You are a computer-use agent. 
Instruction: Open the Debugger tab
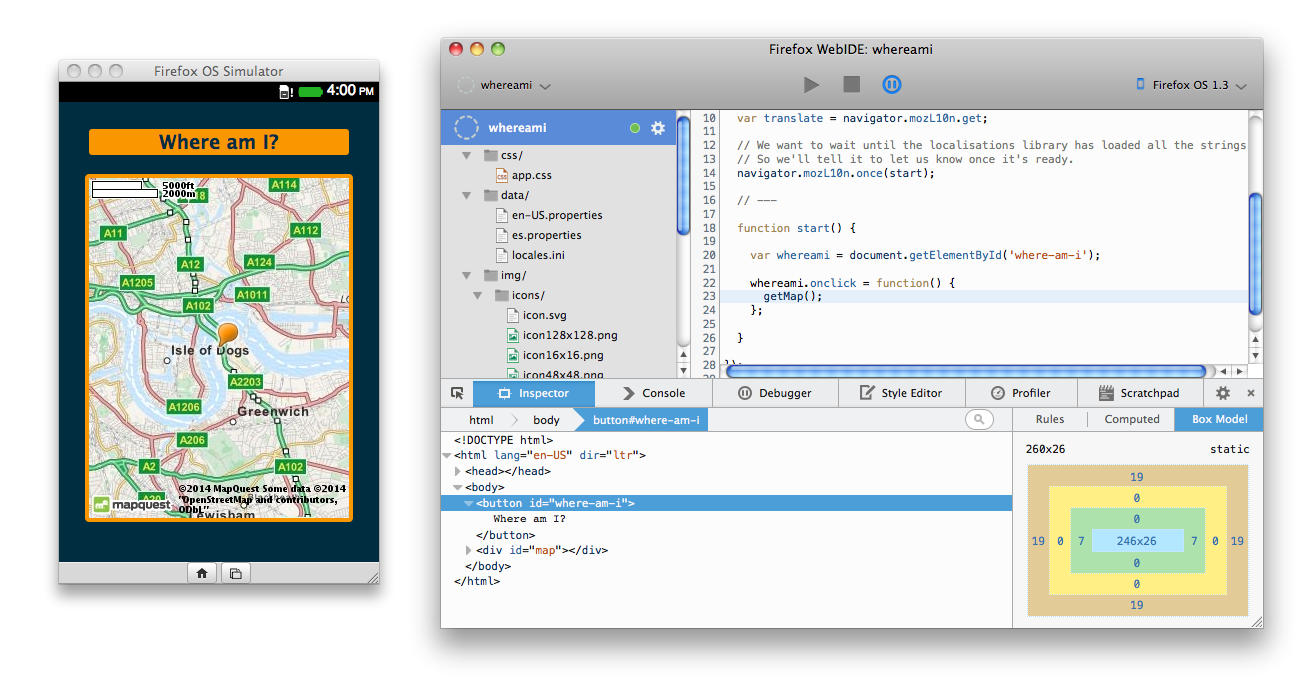776,393
